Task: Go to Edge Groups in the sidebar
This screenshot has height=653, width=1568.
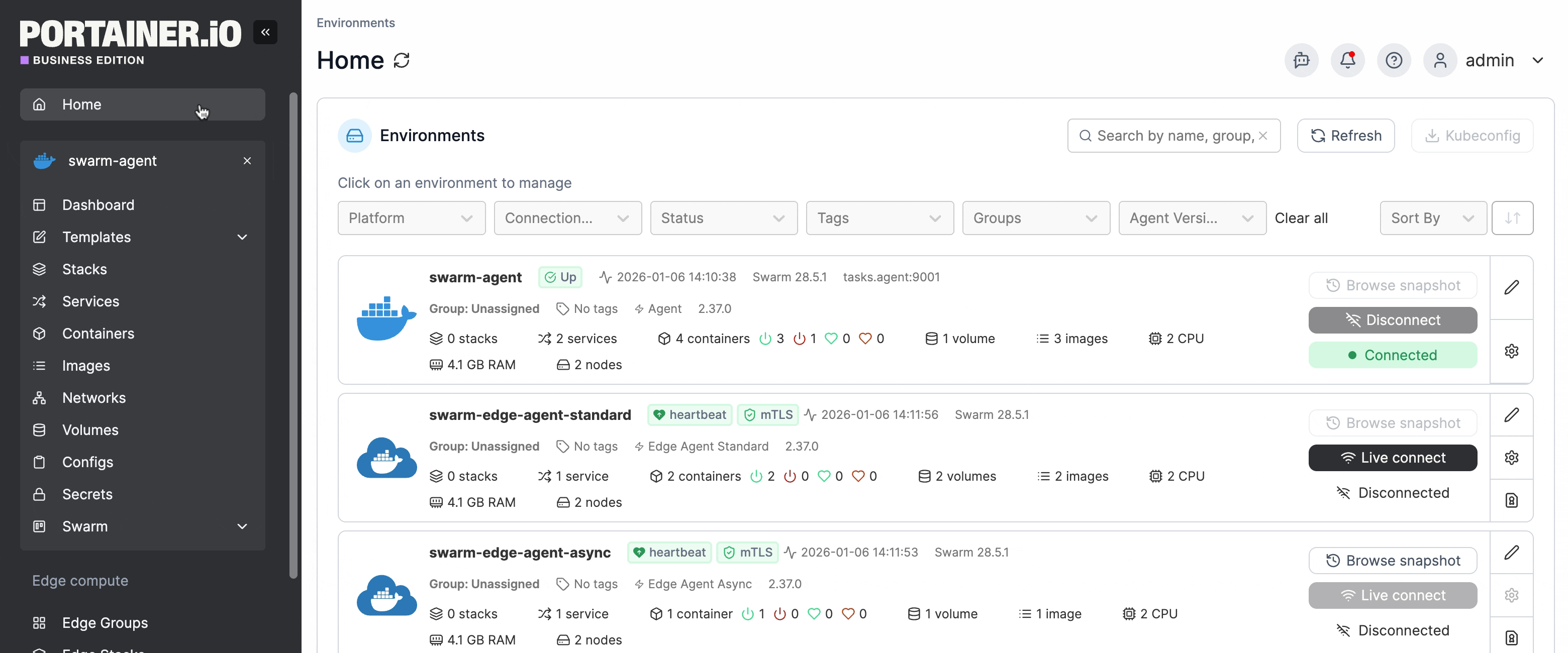Action: (105, 622)
